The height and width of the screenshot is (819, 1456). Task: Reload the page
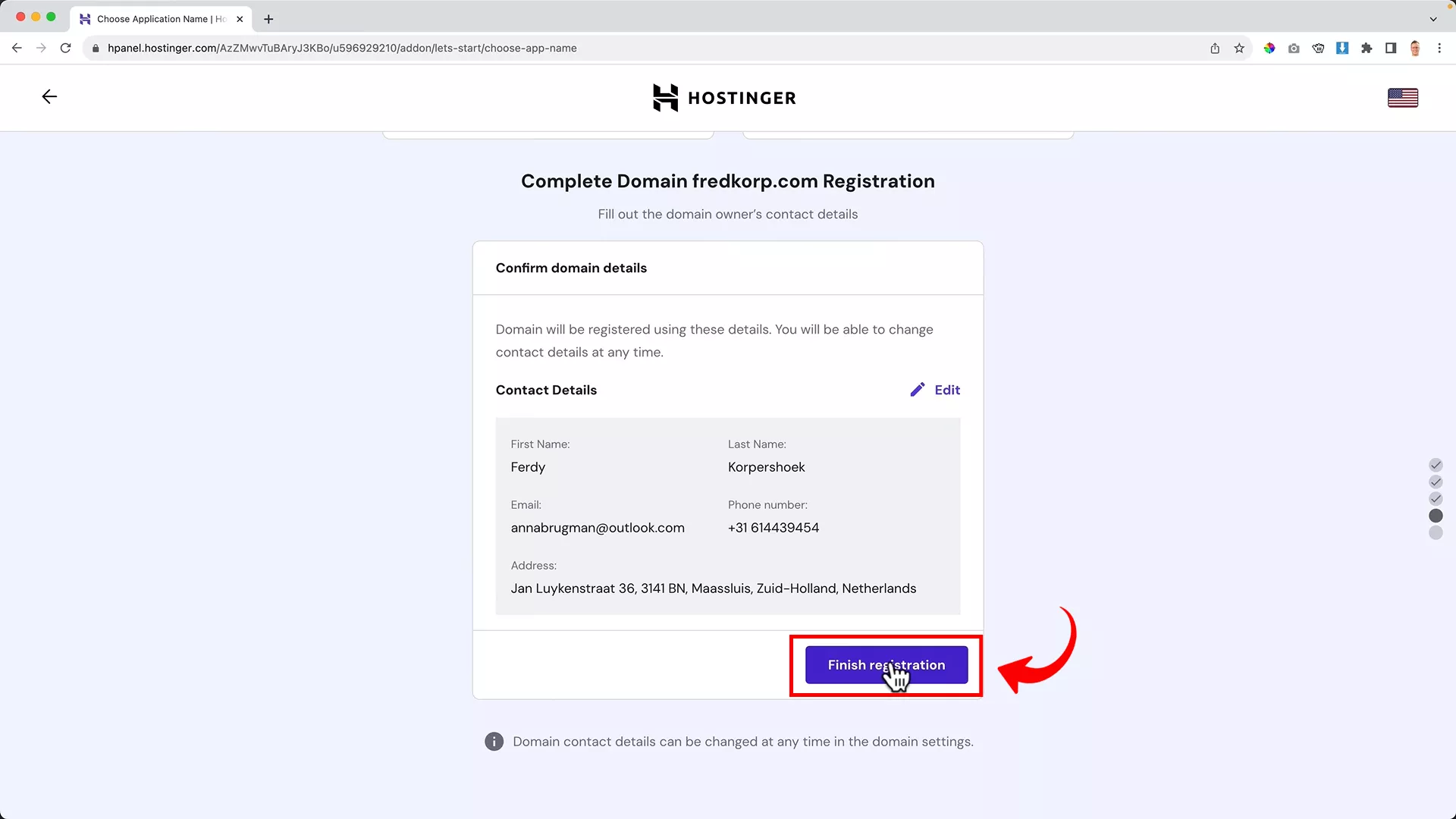[66, 49]
